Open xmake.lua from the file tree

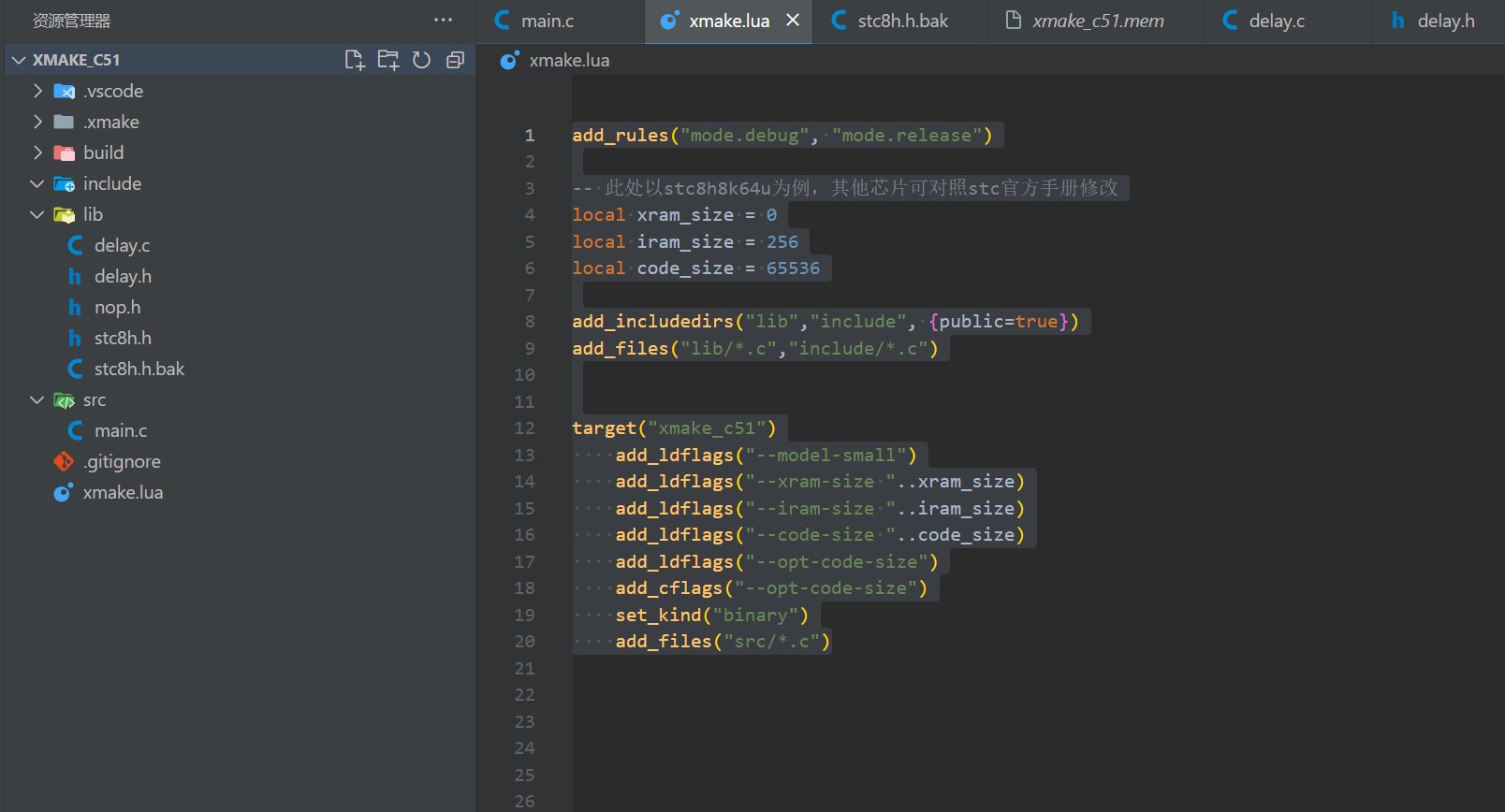[123, 492]
